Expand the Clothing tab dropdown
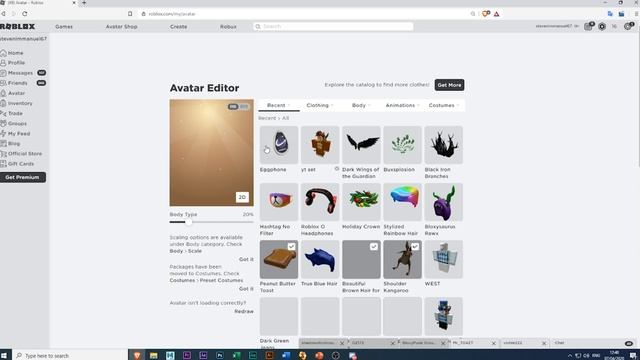640x360 pixels. click(320, 105)
